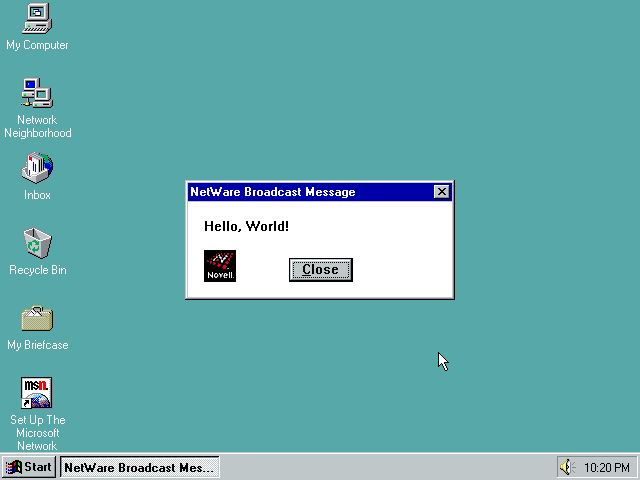Open the Start menu
This screenshot has height=480, width=640.
[x=29, y=467]
